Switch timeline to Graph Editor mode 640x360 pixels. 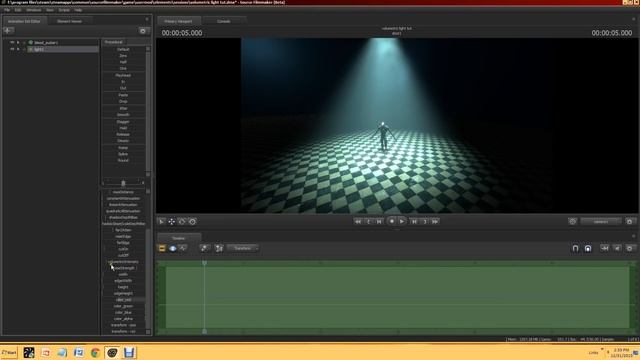click(x=183, y=248)
